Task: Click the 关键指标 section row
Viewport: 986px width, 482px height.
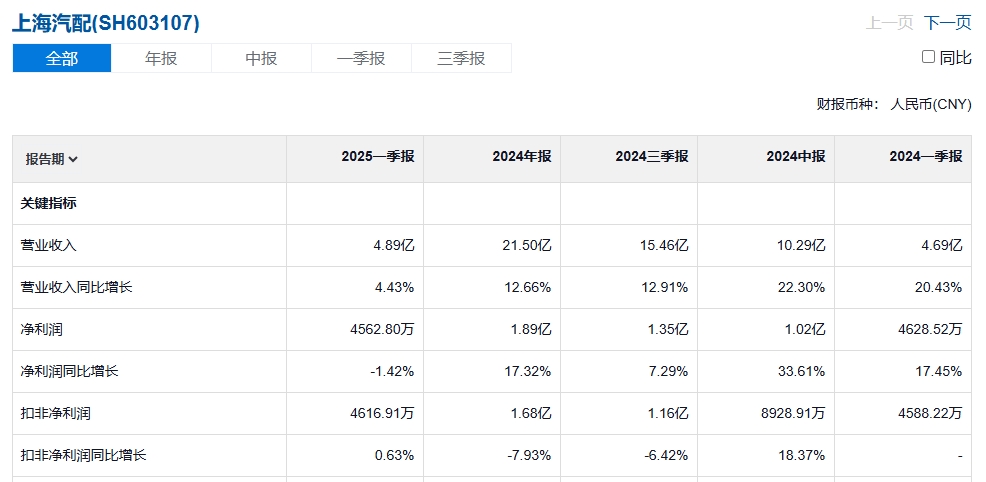Action: point(492,204)
